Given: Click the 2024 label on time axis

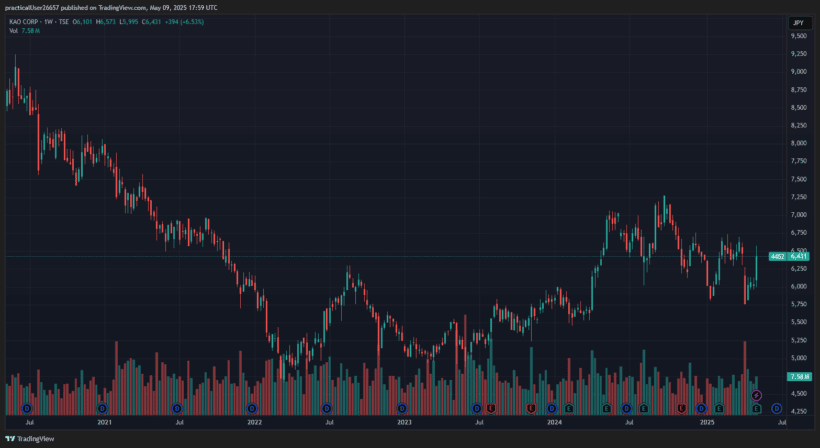Looking at the screenshot, I should [554, 423].
